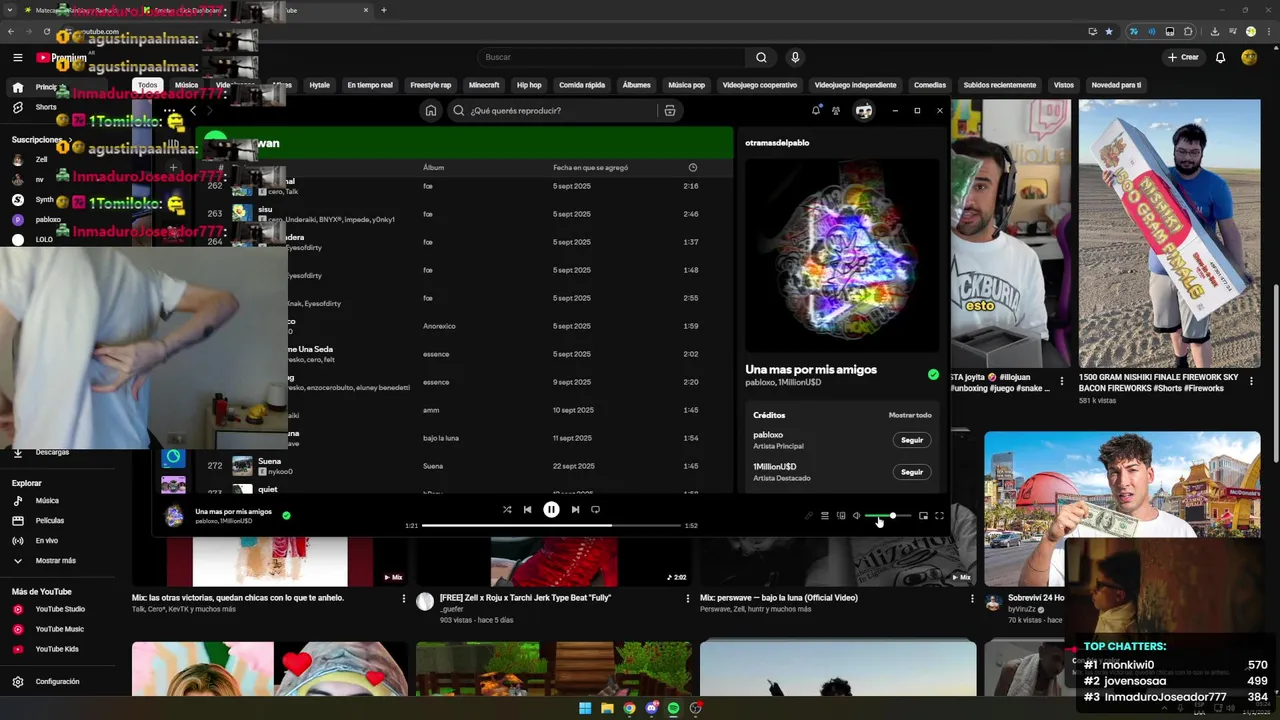Open Chrome extensions puzzle icon
Image resolution: width=1280 pixels, height=720 pixels.
pos(1188,31)
